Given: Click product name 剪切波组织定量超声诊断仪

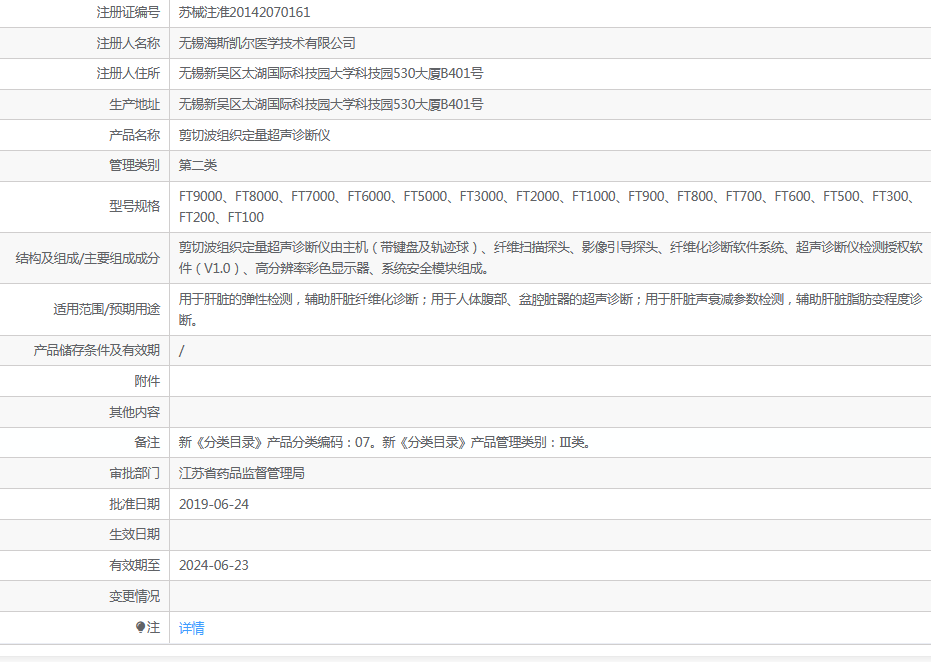Looking at the screenshot, I should pyautogui.click(x=255, y=135).
